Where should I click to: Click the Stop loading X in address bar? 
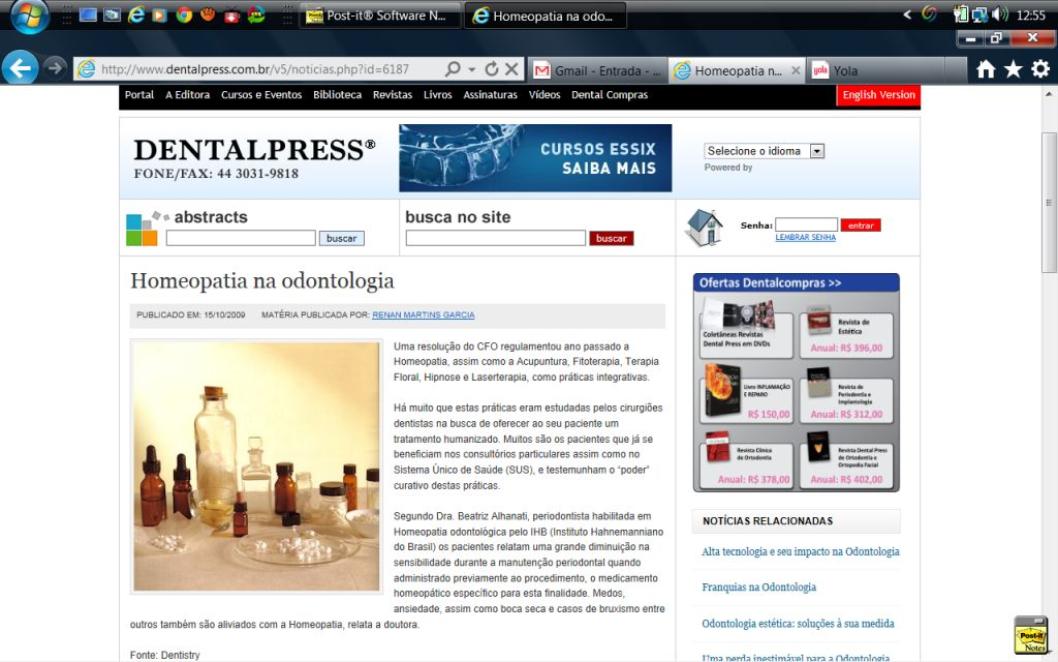pyautogui.click(x=512, y=69)
